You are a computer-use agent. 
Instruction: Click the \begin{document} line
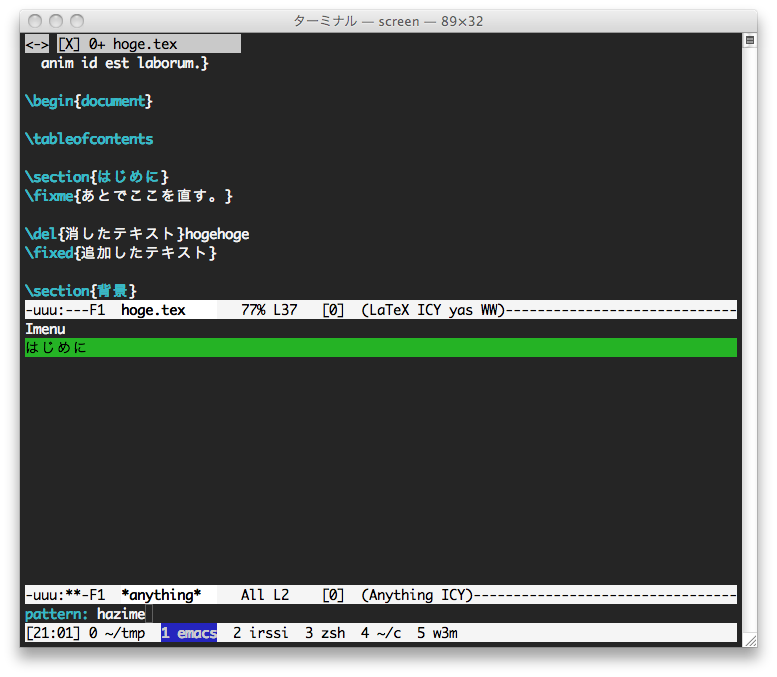[x=89, y=101]
